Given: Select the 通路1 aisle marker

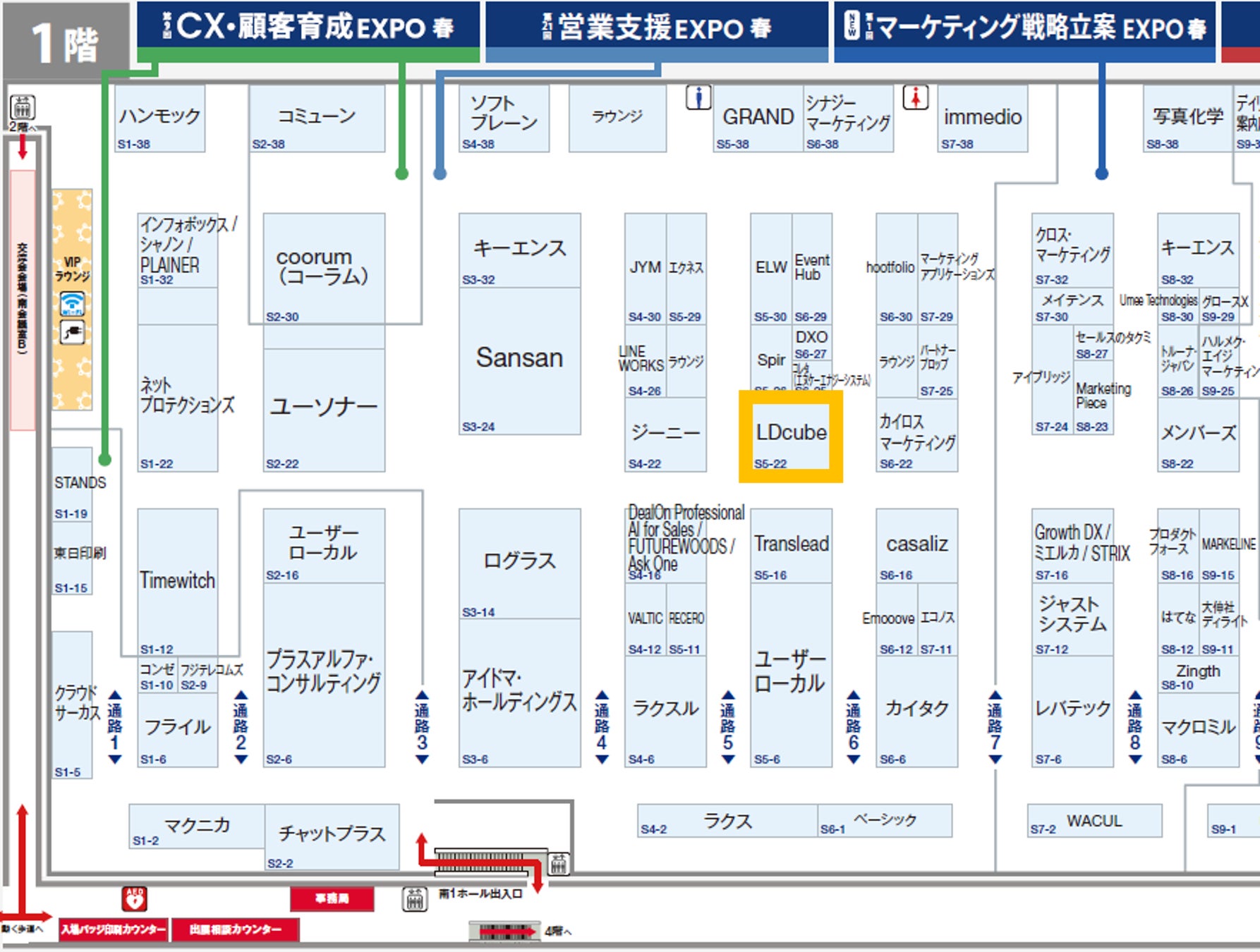Looking at the screenshot, I should (x=114, y=727).
